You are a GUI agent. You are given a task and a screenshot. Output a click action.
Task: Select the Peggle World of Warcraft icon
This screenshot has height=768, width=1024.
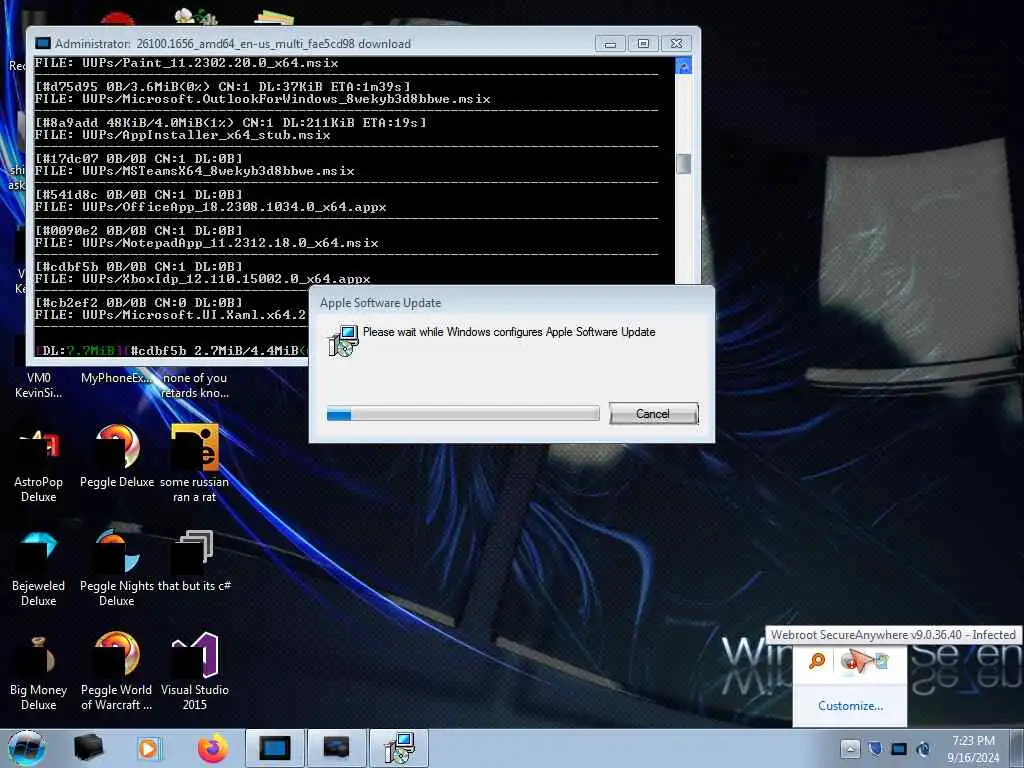coord(117,673)
